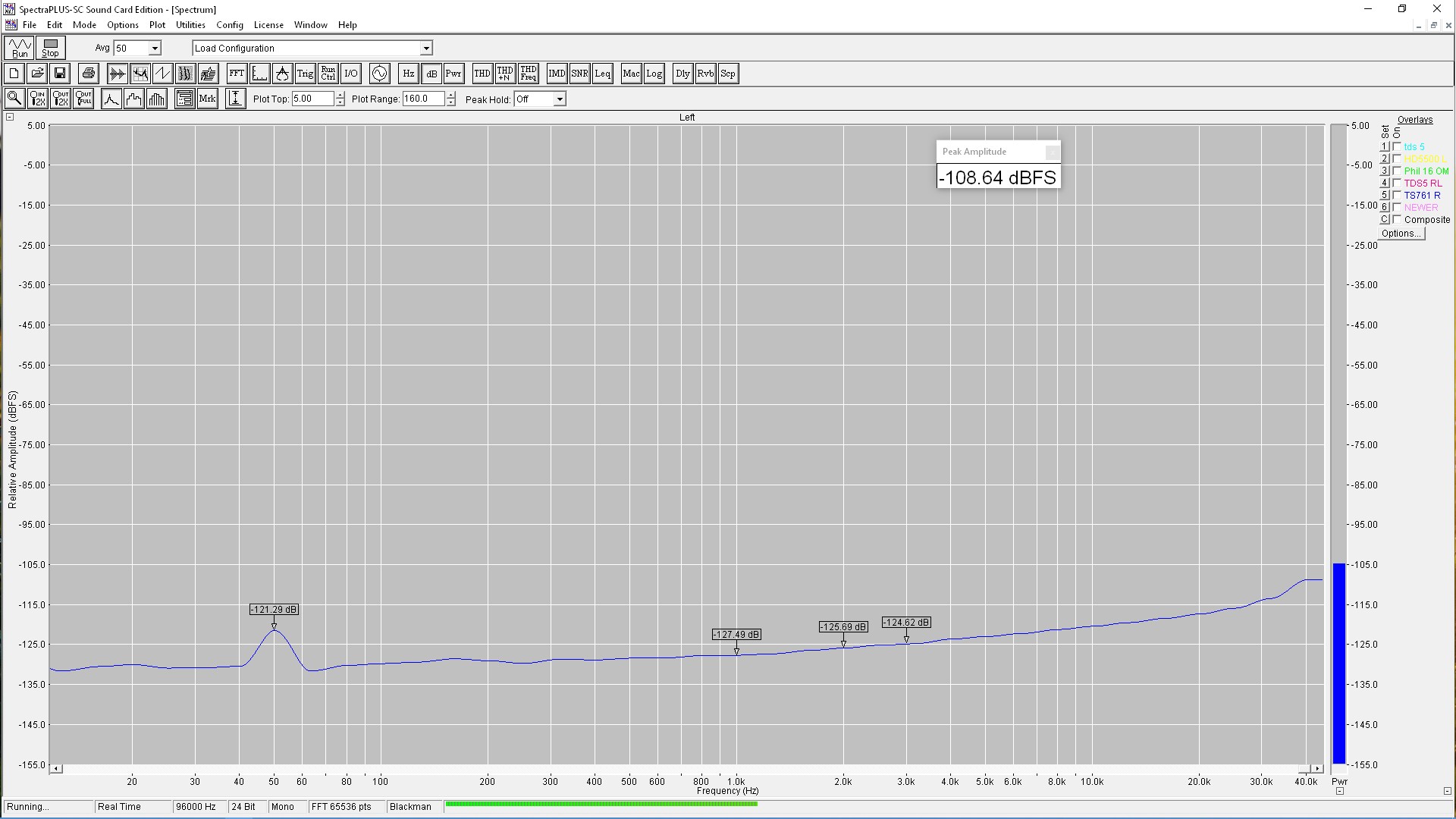Open the Config menu

[229, 25]
